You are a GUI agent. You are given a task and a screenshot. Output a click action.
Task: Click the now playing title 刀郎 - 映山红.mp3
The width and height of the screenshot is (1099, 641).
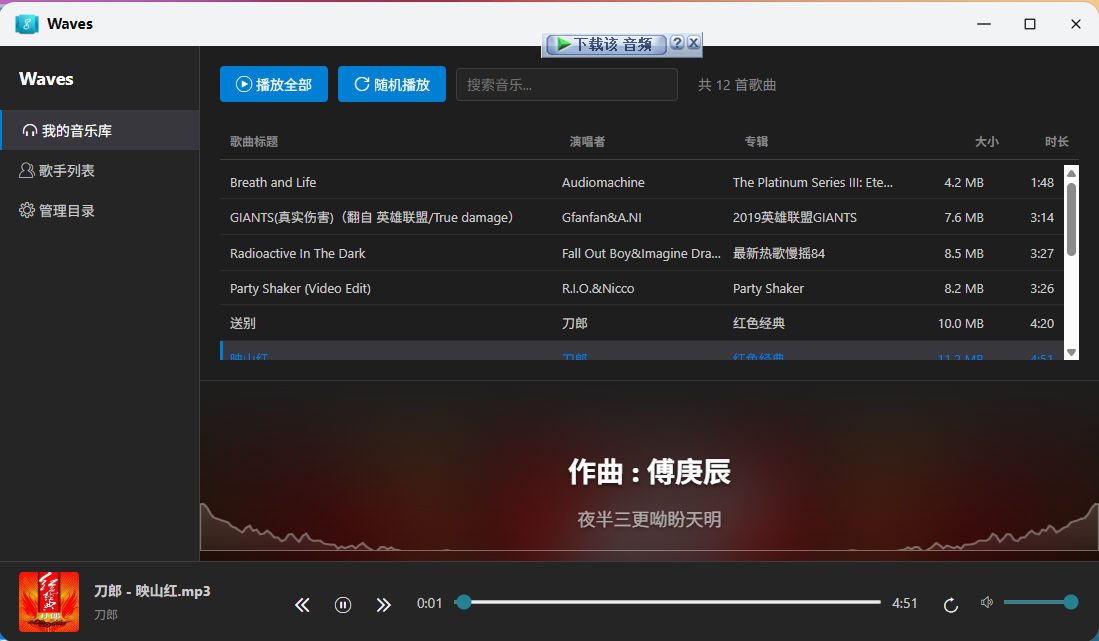click(152, 591)
